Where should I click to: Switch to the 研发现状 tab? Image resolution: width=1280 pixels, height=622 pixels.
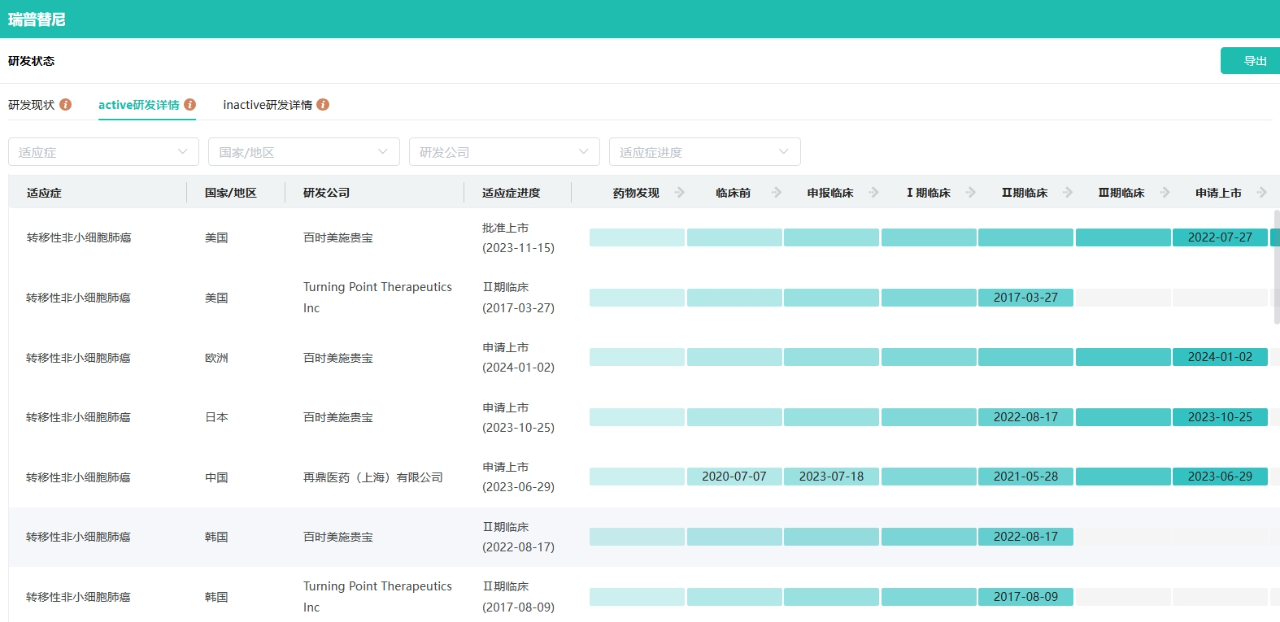coord(32,105)
